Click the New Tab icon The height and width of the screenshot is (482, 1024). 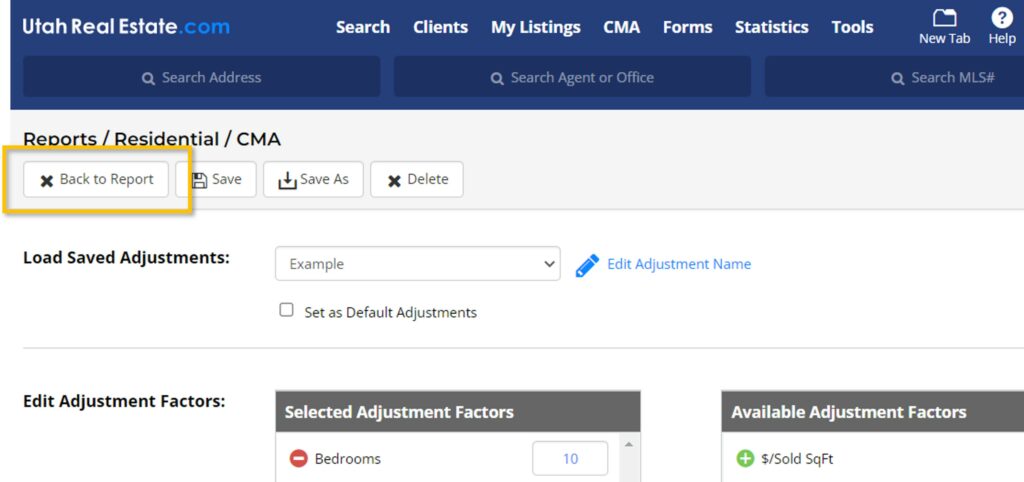pos(944,18)
